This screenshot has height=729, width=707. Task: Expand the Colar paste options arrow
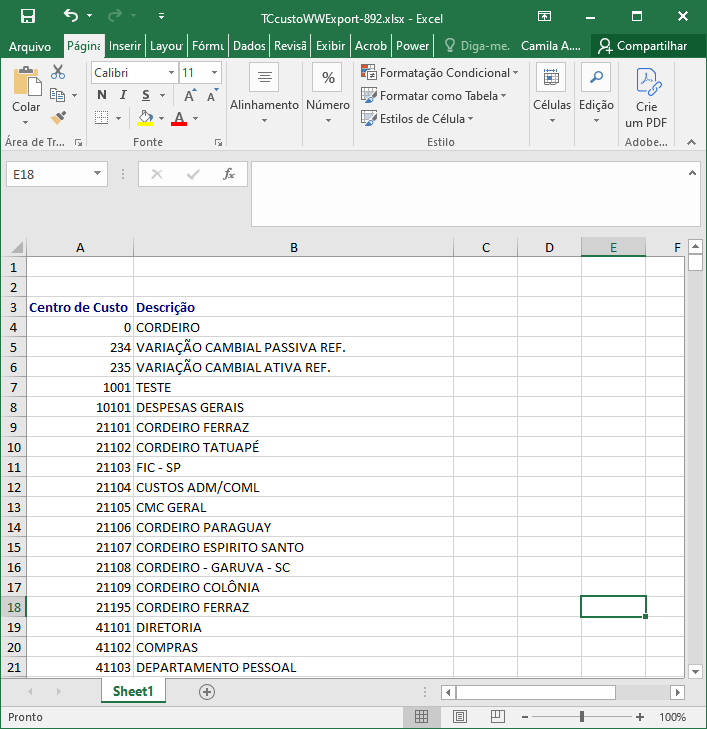[x=26, y=122]
